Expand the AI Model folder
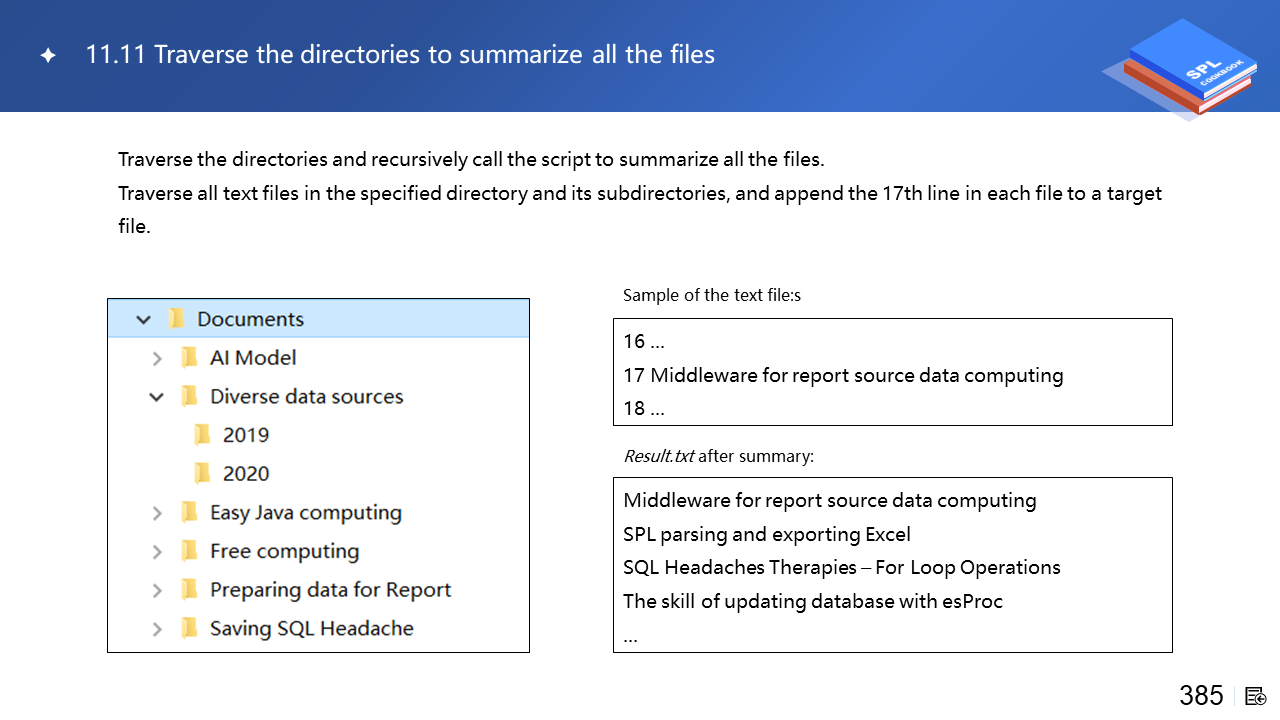 (x=157, y=358)
